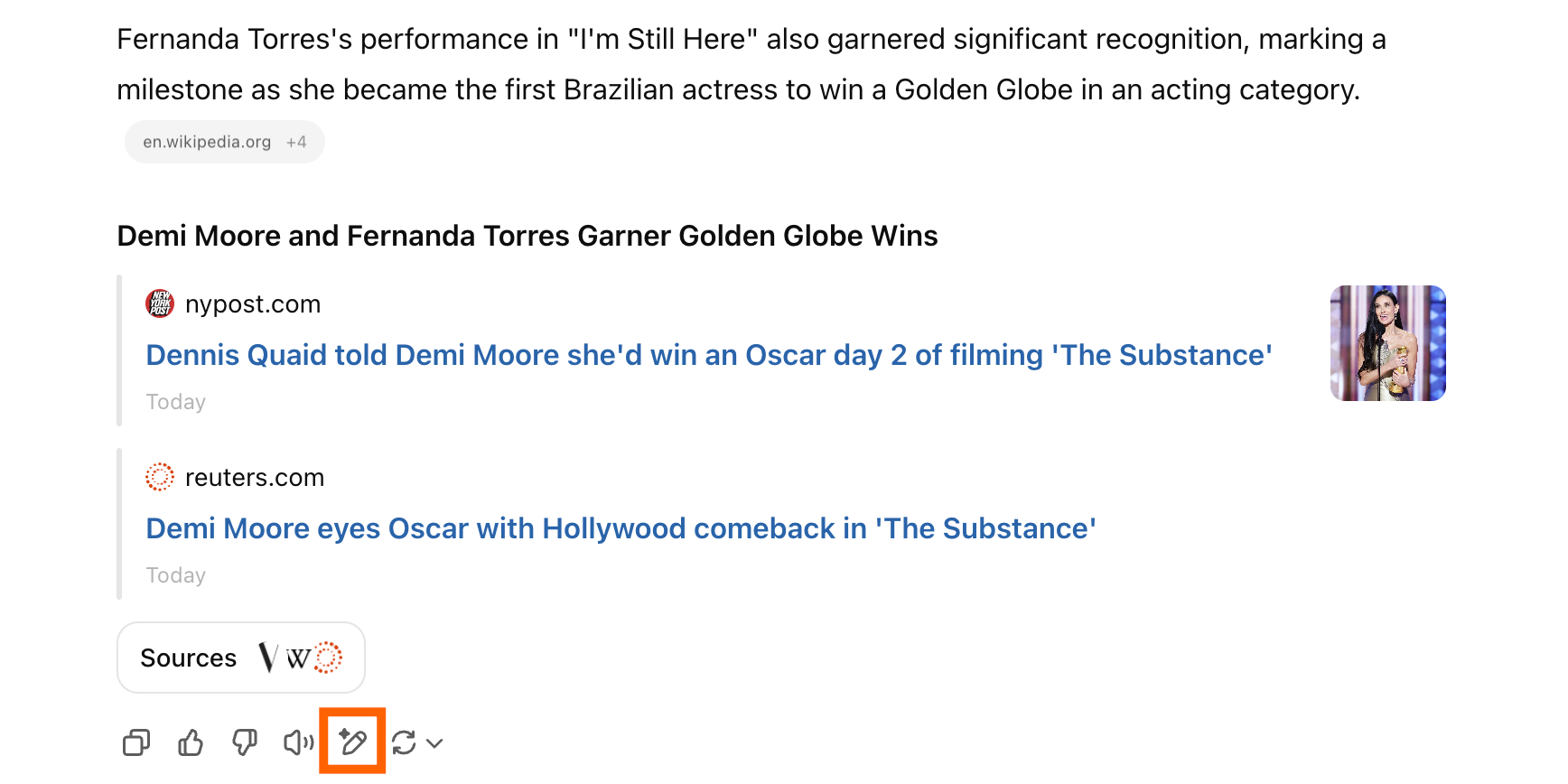The width and height of the screenshot is (1568, 784).
Task: Open the Demi Moore eyes Oscar Reuters article
Action: (621, 528)
